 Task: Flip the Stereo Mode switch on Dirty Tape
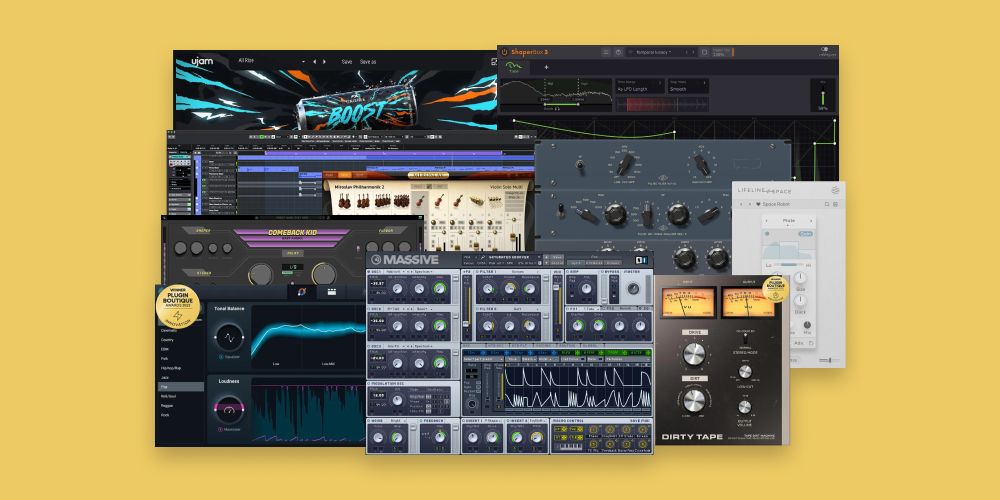pos(746,338)
